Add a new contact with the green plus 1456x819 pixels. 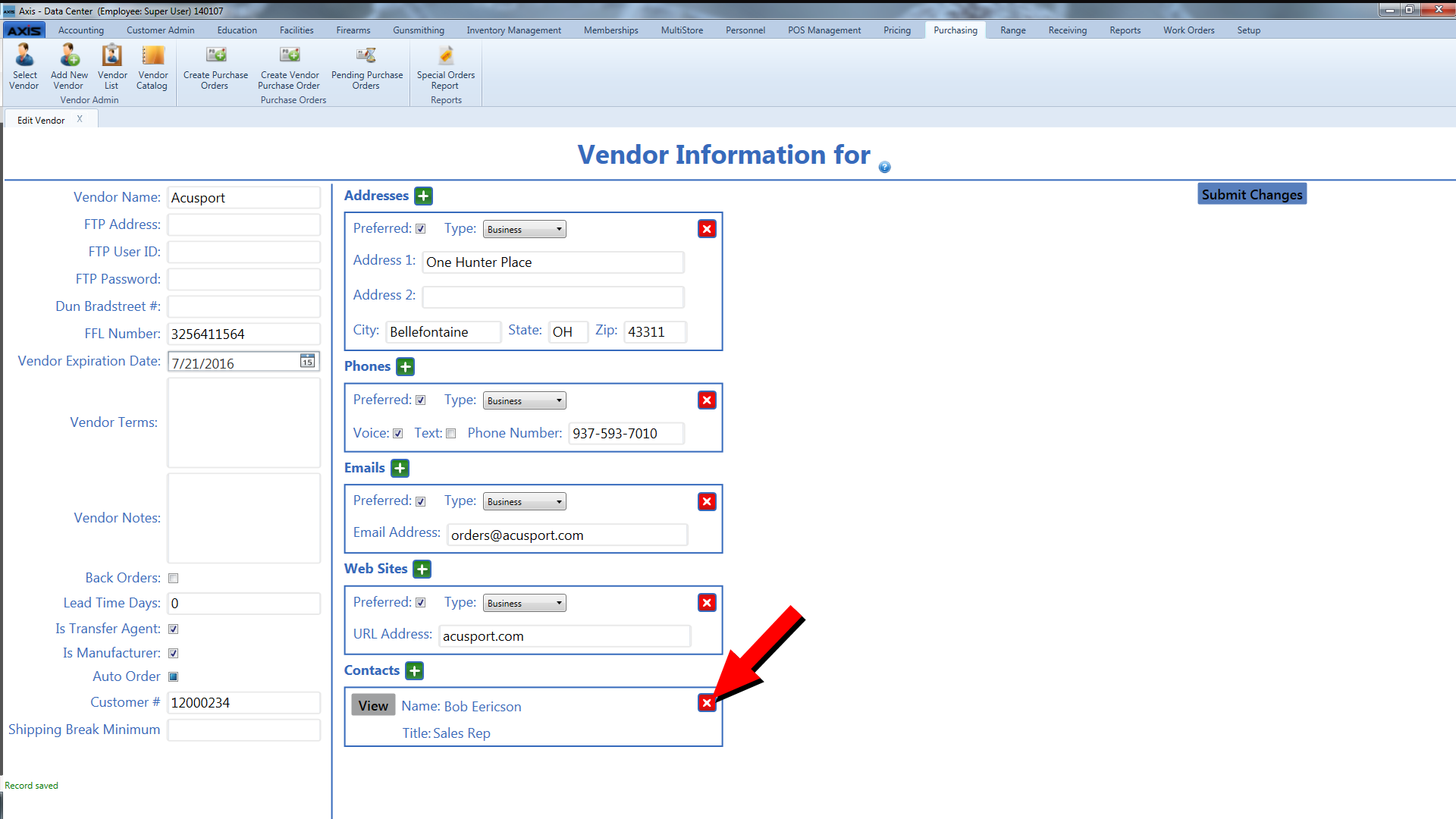414,671
